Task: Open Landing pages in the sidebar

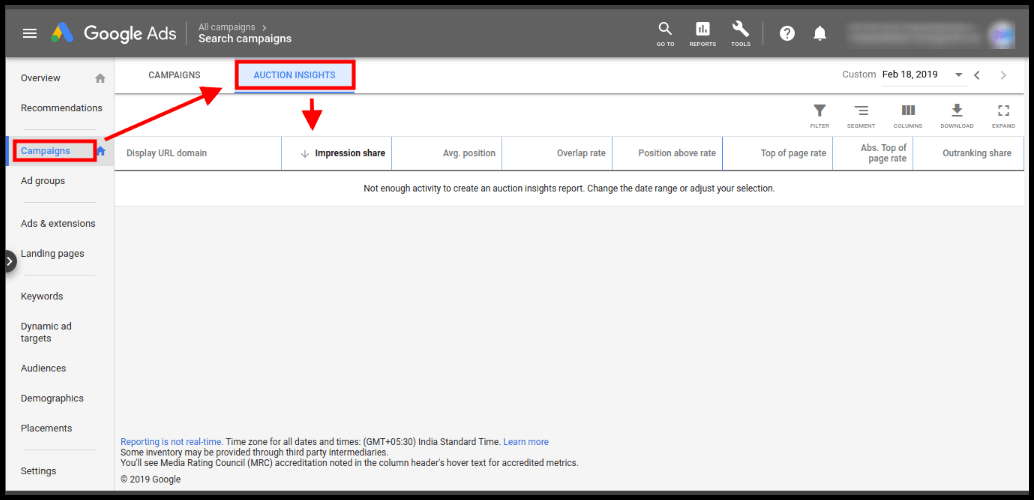Action: (53, 253)
